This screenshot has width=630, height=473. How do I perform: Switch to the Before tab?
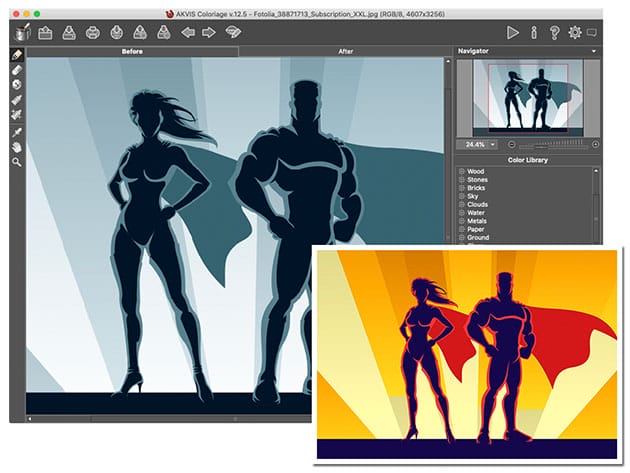132,50
